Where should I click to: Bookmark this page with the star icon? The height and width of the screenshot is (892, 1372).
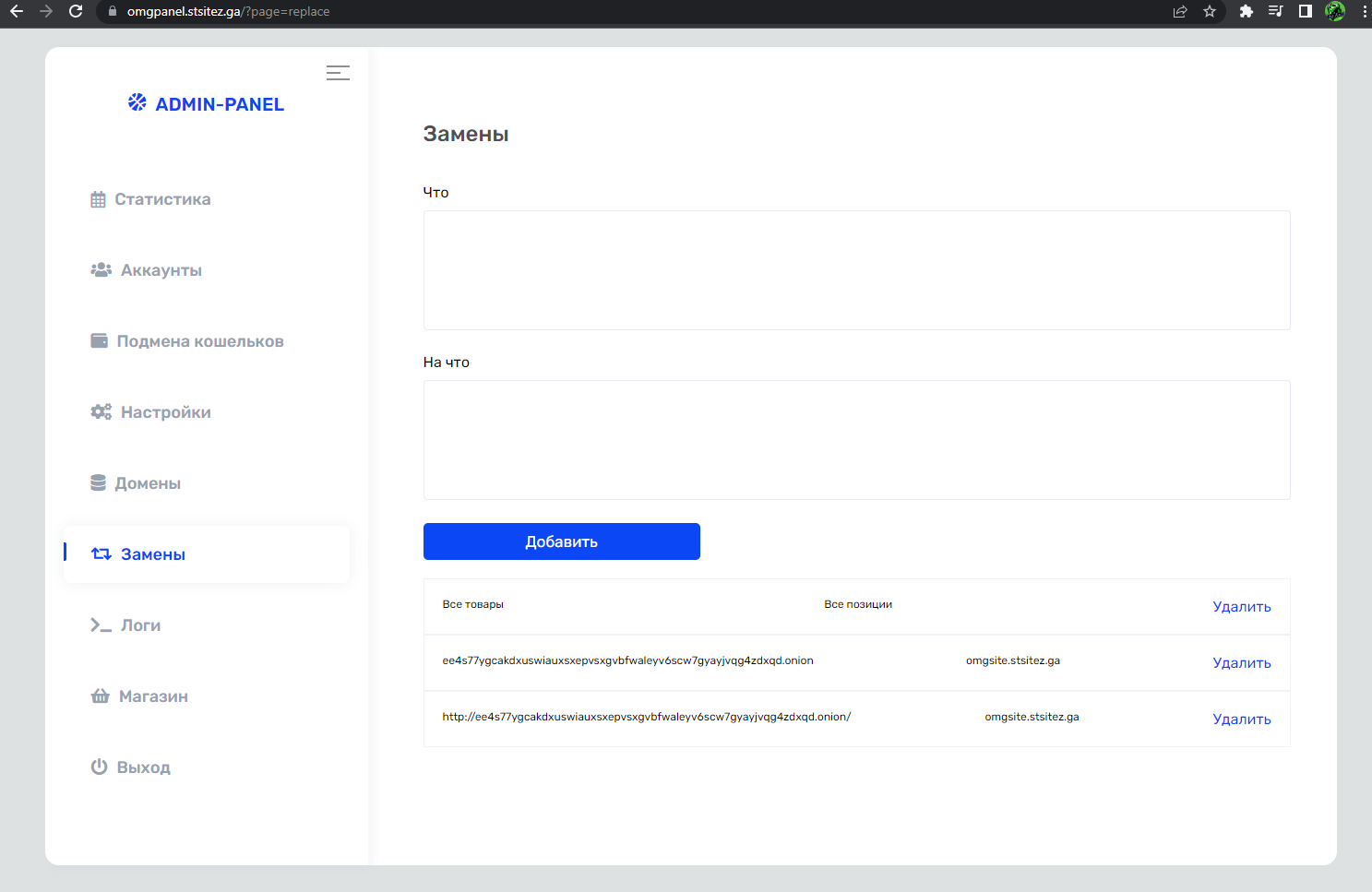pyautogui.click(x=1210, y=12)
